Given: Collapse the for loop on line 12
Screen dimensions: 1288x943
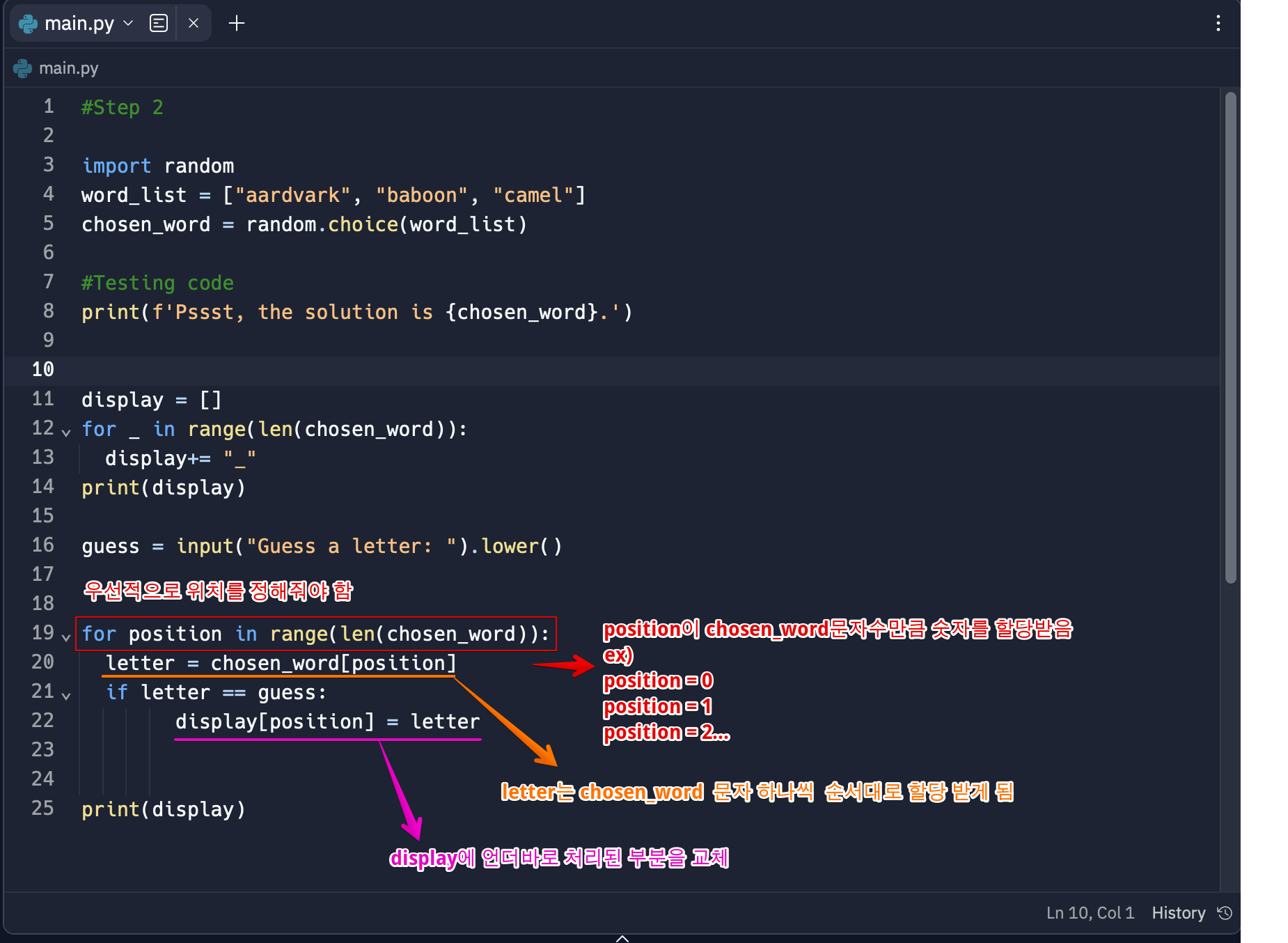Looking at the screenshot, I should coord(66,432).
